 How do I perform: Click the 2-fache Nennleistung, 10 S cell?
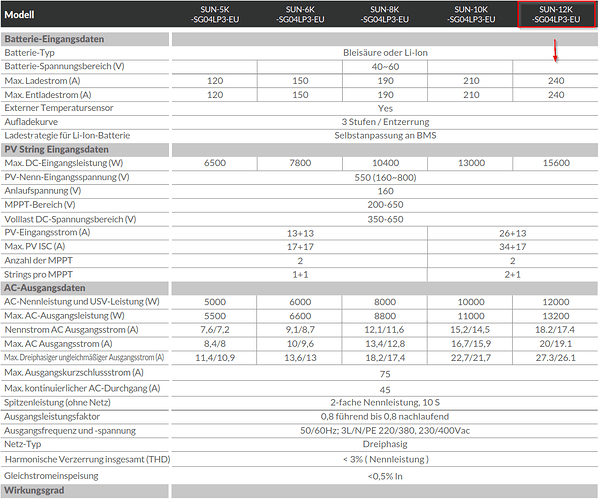pyautogui.click(x=385, y=403)
